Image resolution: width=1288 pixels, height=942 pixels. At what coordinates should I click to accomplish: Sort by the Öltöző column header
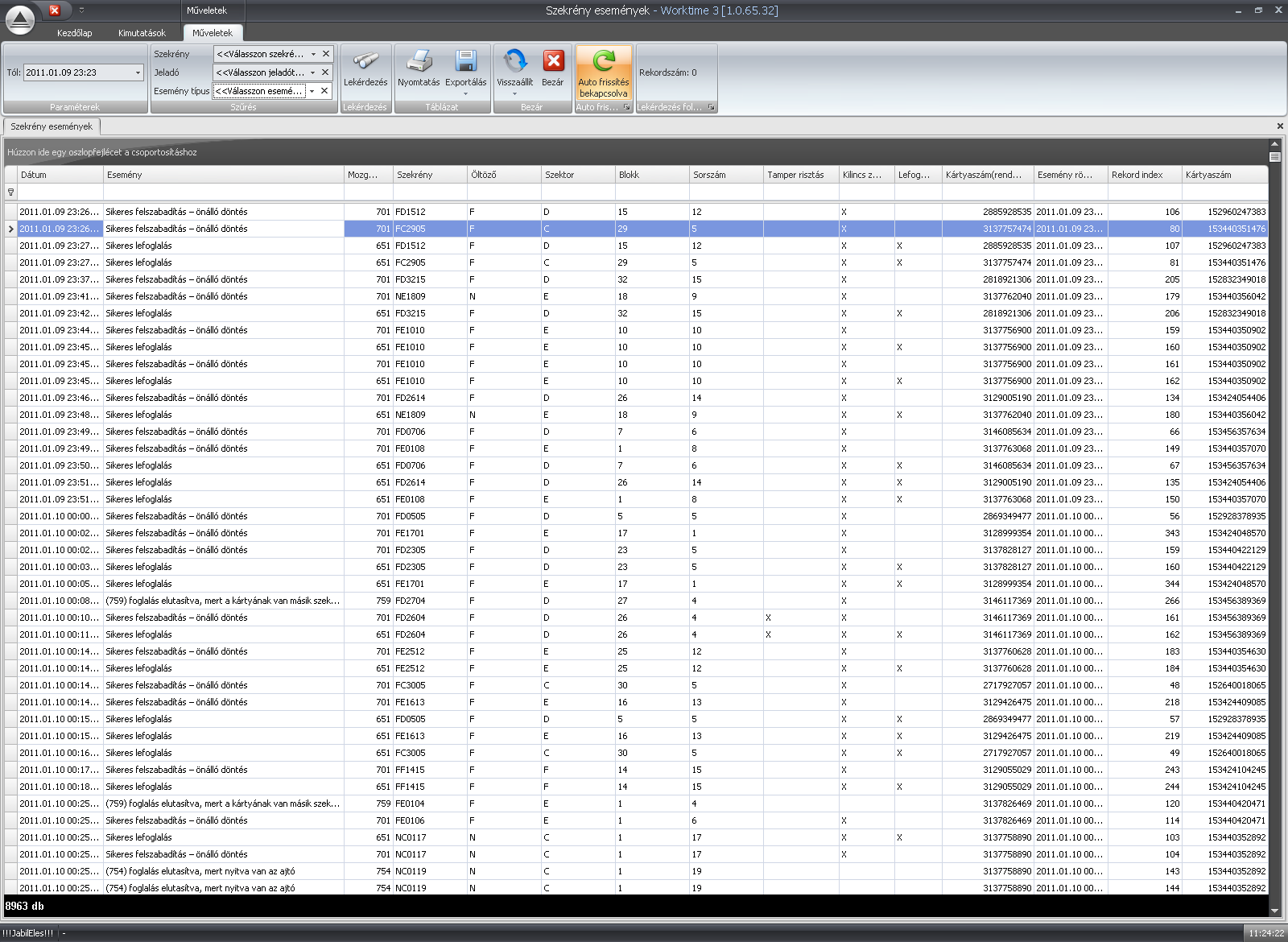pyautogui.click(x=504, y=175)
